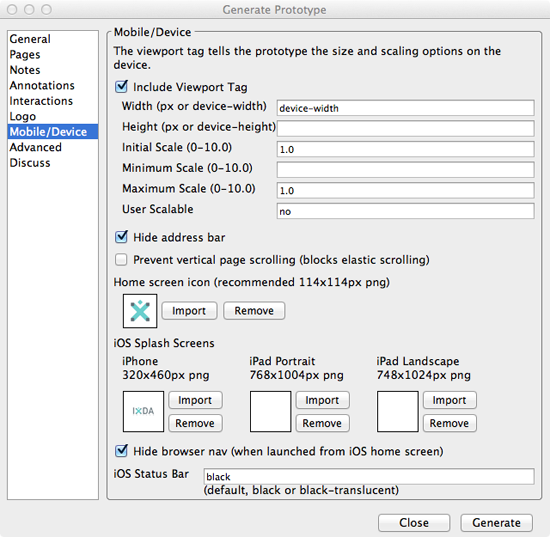Viewport: 550px width, 537px height.
Task: Import an iPad Landscape splash screen
Action: 450,400
